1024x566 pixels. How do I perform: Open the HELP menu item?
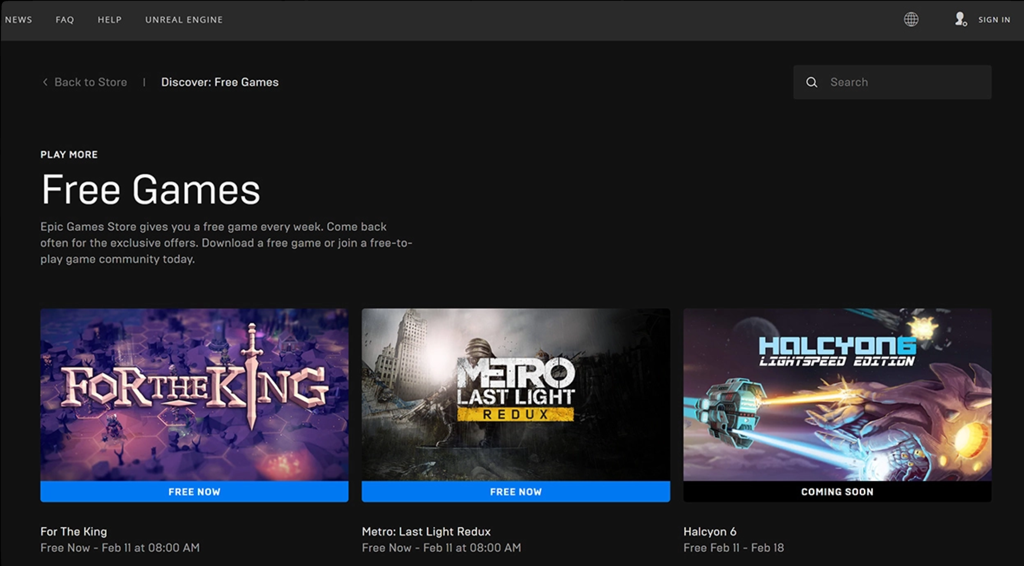click(110, 20)
